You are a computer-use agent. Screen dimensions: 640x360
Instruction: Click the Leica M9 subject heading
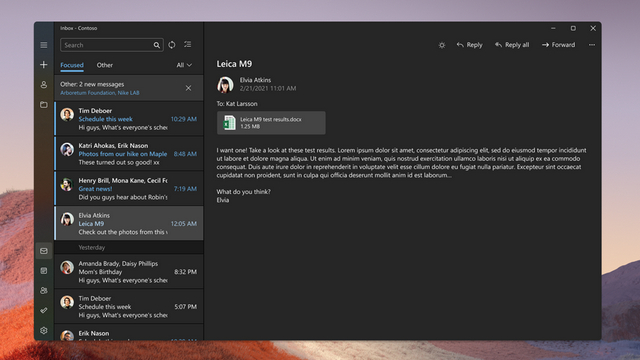[234, 64]
